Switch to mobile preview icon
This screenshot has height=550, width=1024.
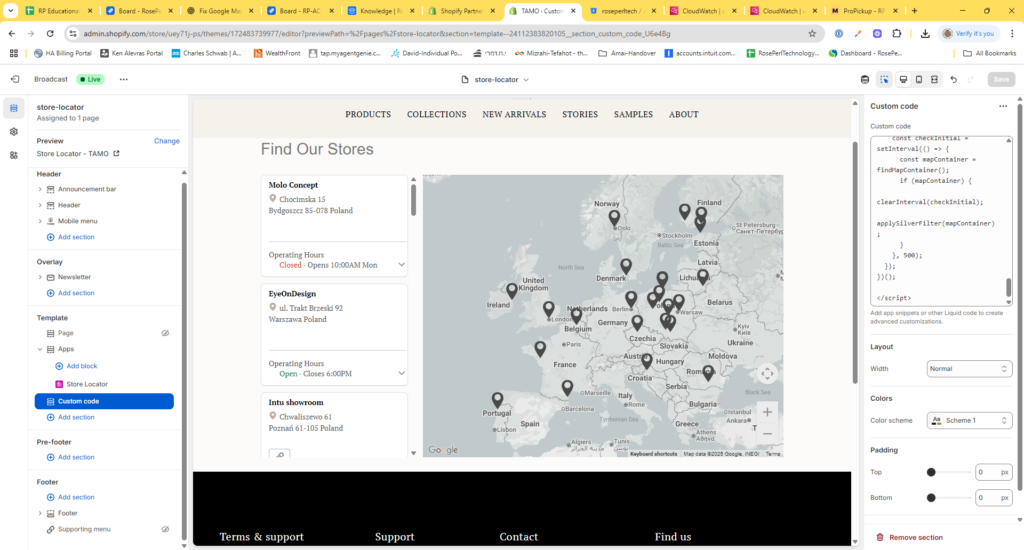coord(919,79)
